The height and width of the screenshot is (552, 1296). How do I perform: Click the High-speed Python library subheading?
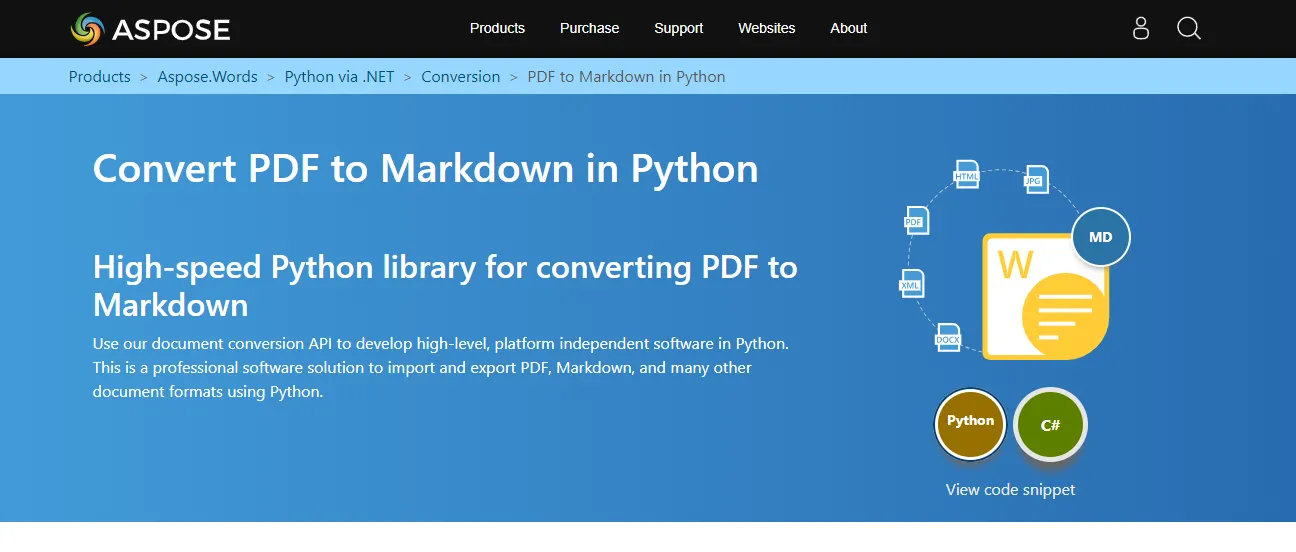445,285
